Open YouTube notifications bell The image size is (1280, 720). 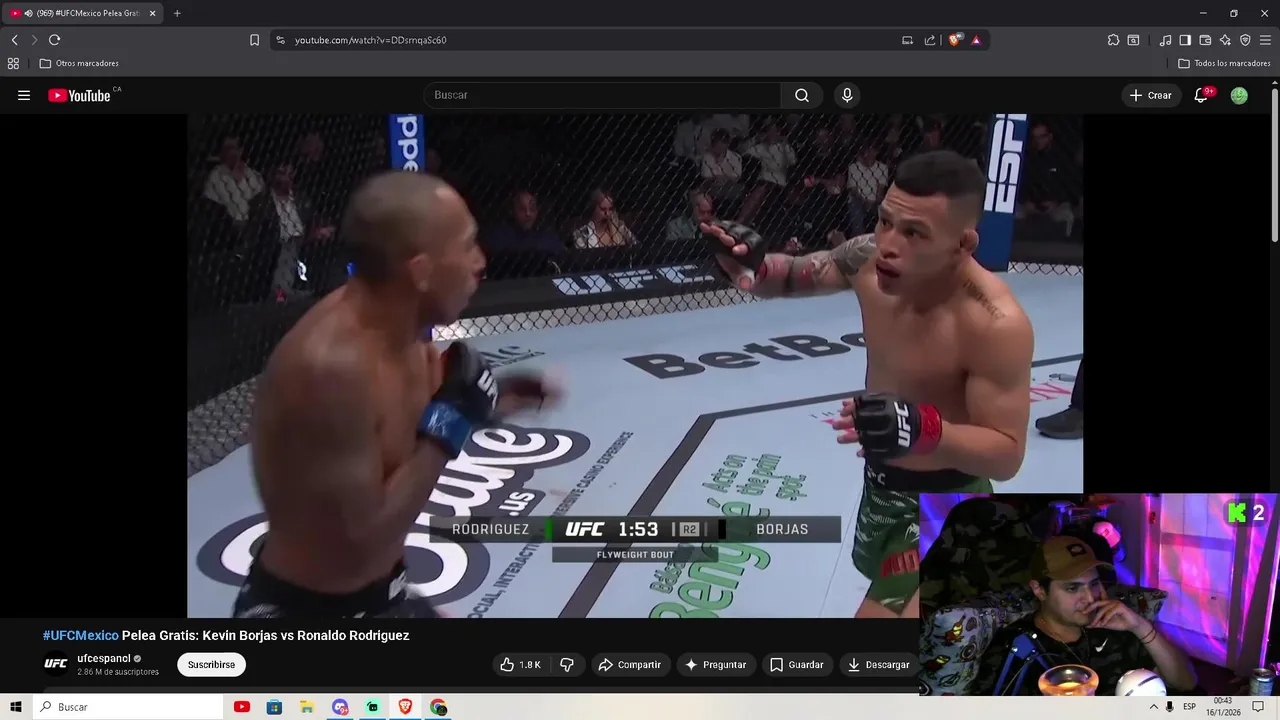pos(1202,95)
